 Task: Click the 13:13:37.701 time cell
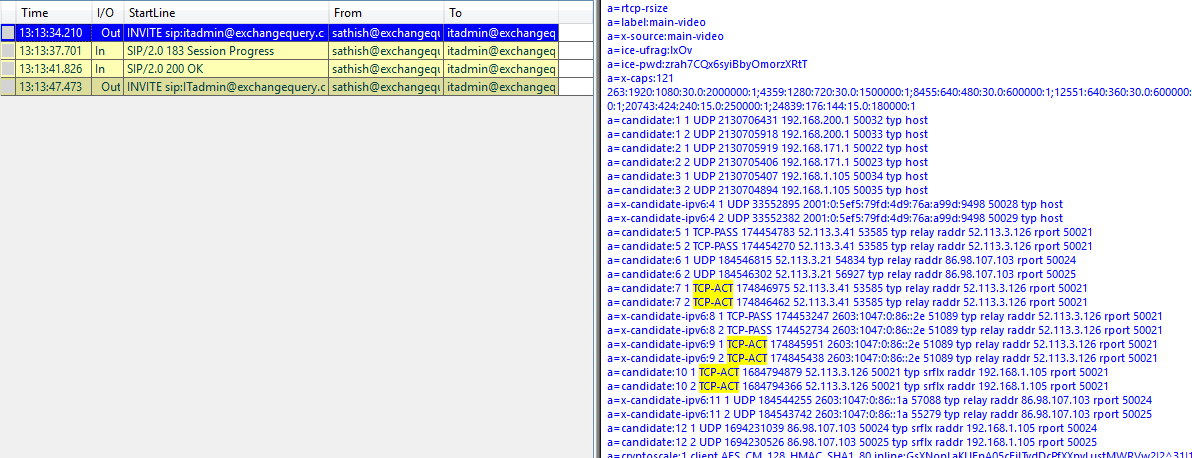click(x=53, y=51)
